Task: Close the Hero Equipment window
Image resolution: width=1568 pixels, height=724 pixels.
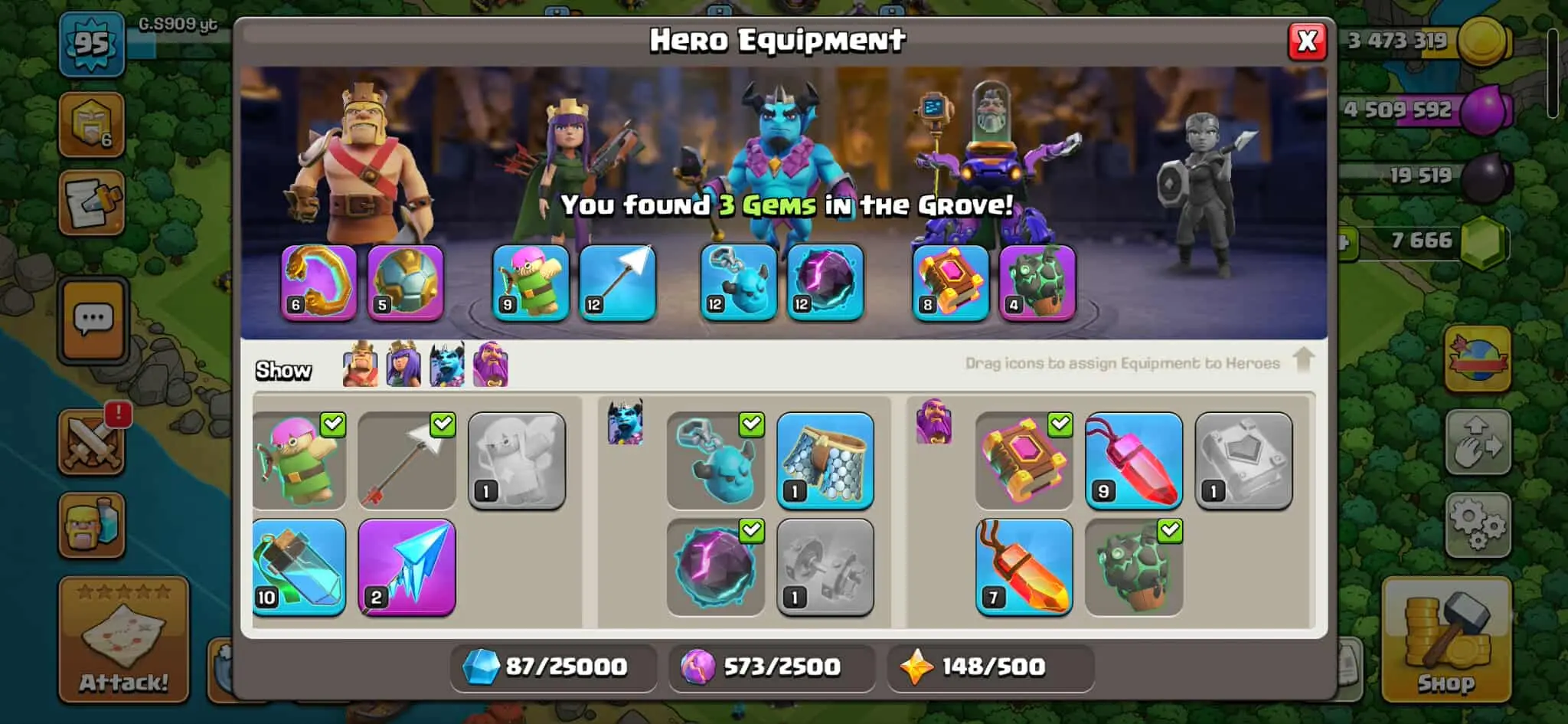Action: (1308, 41)
